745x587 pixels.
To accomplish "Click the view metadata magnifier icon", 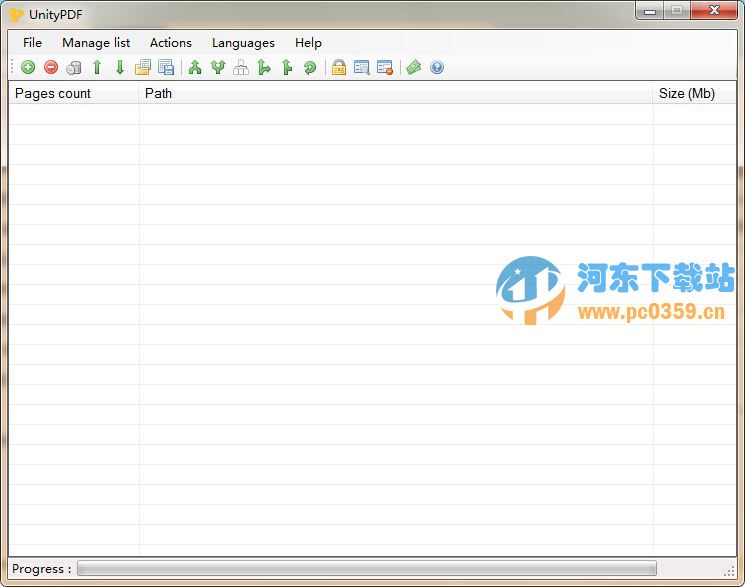I will (x=362, y=67).
